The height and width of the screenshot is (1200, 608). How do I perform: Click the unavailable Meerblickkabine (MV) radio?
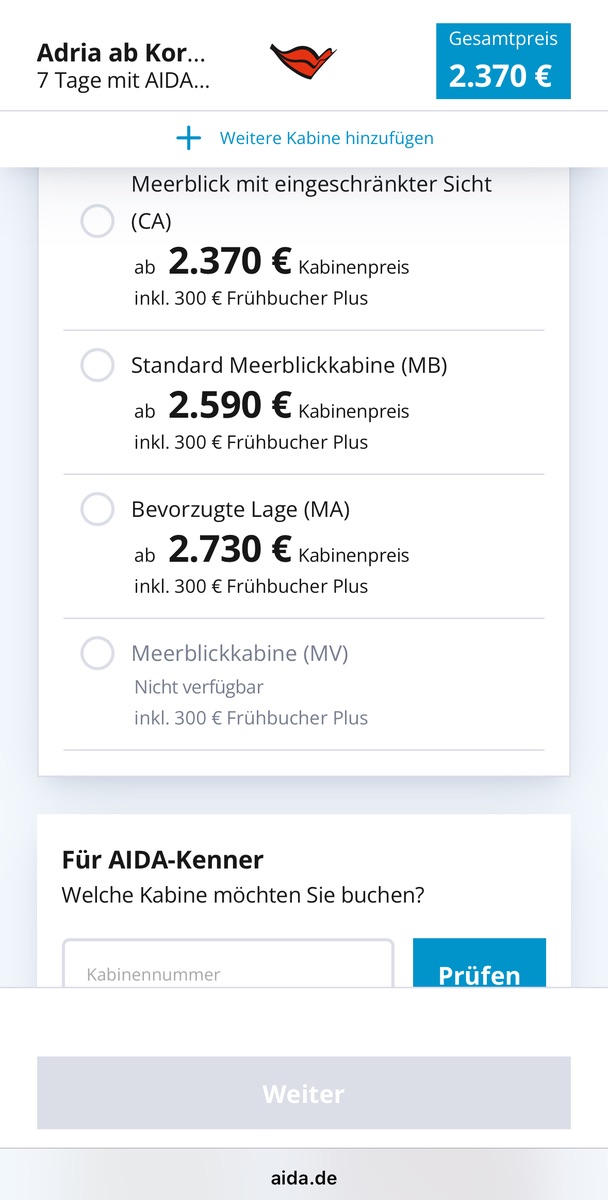pos(97,654)
